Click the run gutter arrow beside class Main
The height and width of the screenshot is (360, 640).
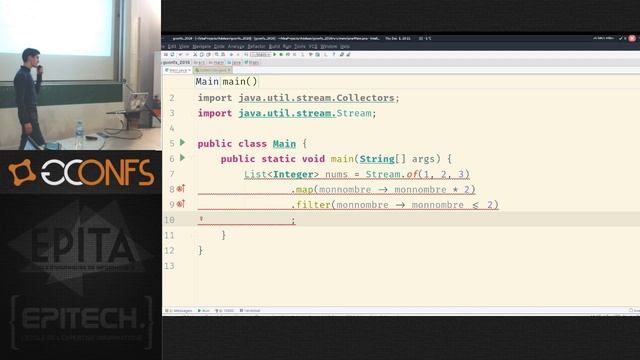182,142
